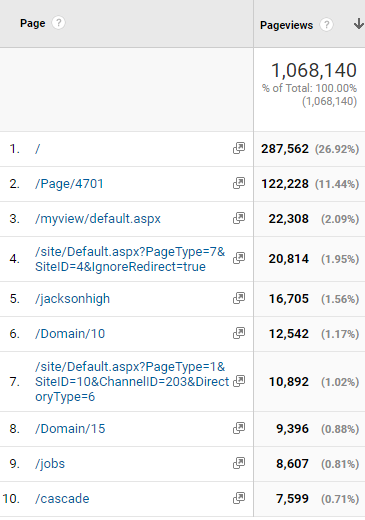The width and height of the screenshot is (365, 520).
Task: Click external link icon beside /jacksonhigh
Action: pyautogui.click(x=239, y=298)
